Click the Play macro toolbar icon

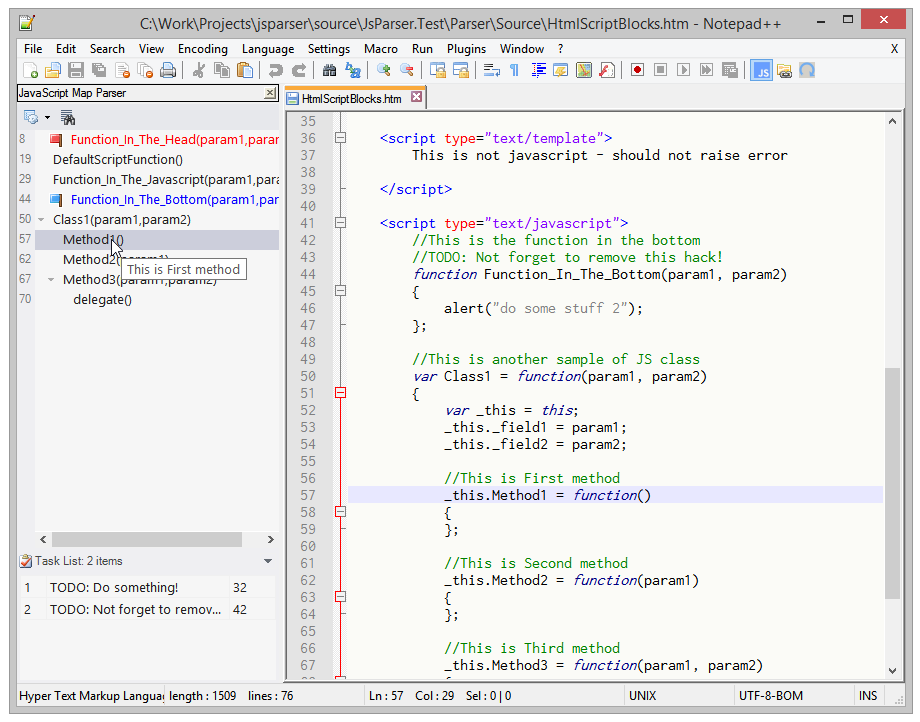[x=684, y=70]
